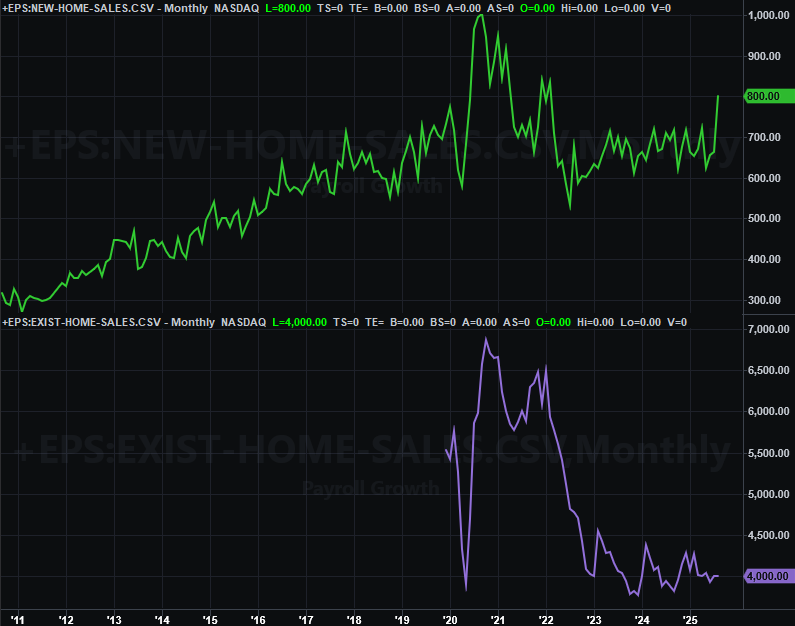Click the V=0 volume field in lower header
Image resolution: width=795 pixels, height=626 pixels.
coord(677,322)
